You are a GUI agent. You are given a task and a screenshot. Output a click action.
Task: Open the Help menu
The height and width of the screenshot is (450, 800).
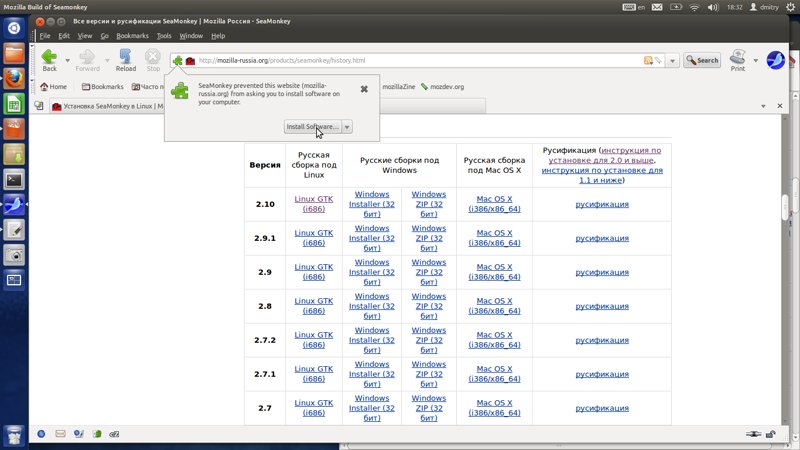pos(218,36)
